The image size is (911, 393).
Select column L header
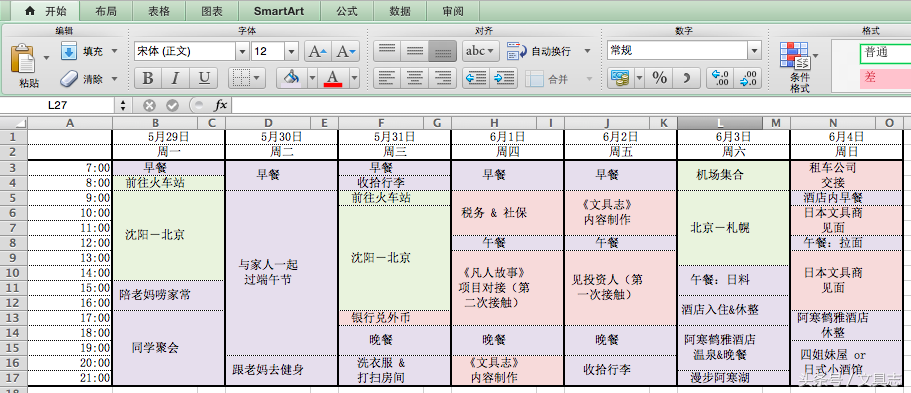click(x=720, y=123)
